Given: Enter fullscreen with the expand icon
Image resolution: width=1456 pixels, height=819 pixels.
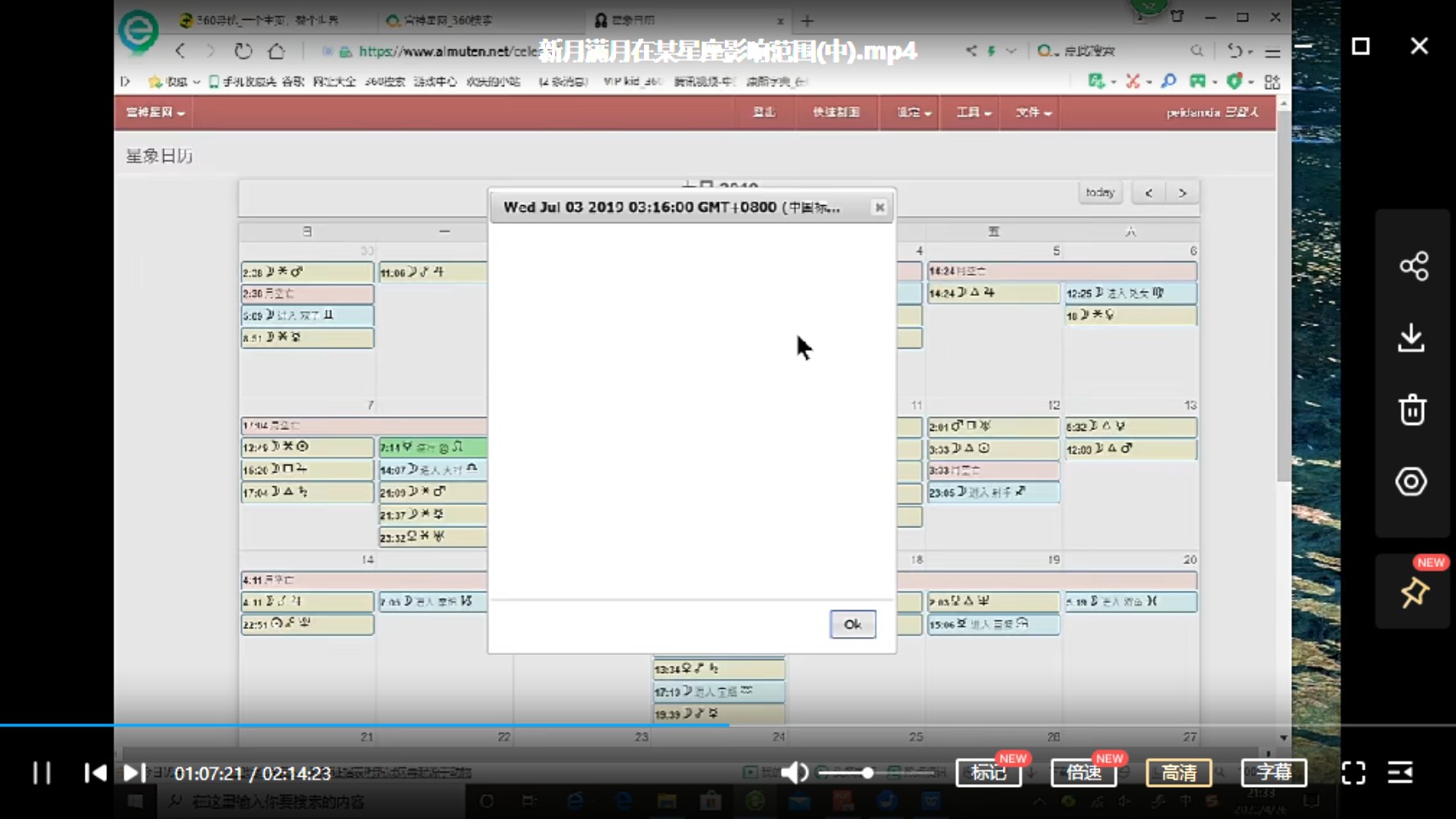Looking at the screenshot, I should pyautogui.click(x=1353, y=773).
